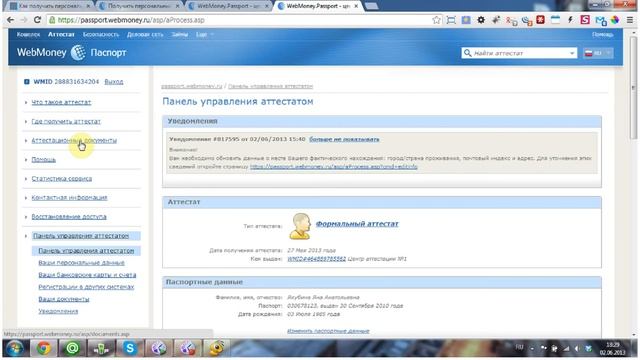The width and height of the screenshot is (640, 360).
Task: Open the Аттестат menu item
Action: 61,35
